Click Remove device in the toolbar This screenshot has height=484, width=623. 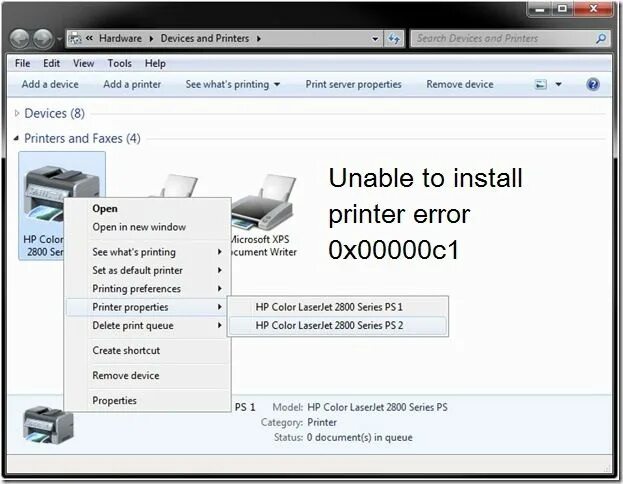tap(460, 85)
